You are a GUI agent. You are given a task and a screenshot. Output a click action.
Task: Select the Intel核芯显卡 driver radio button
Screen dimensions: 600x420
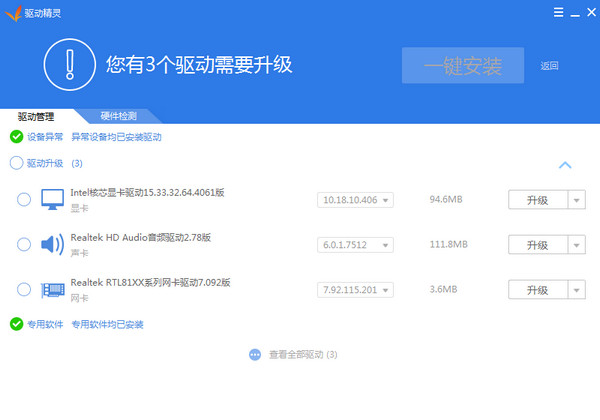(24, 200)
